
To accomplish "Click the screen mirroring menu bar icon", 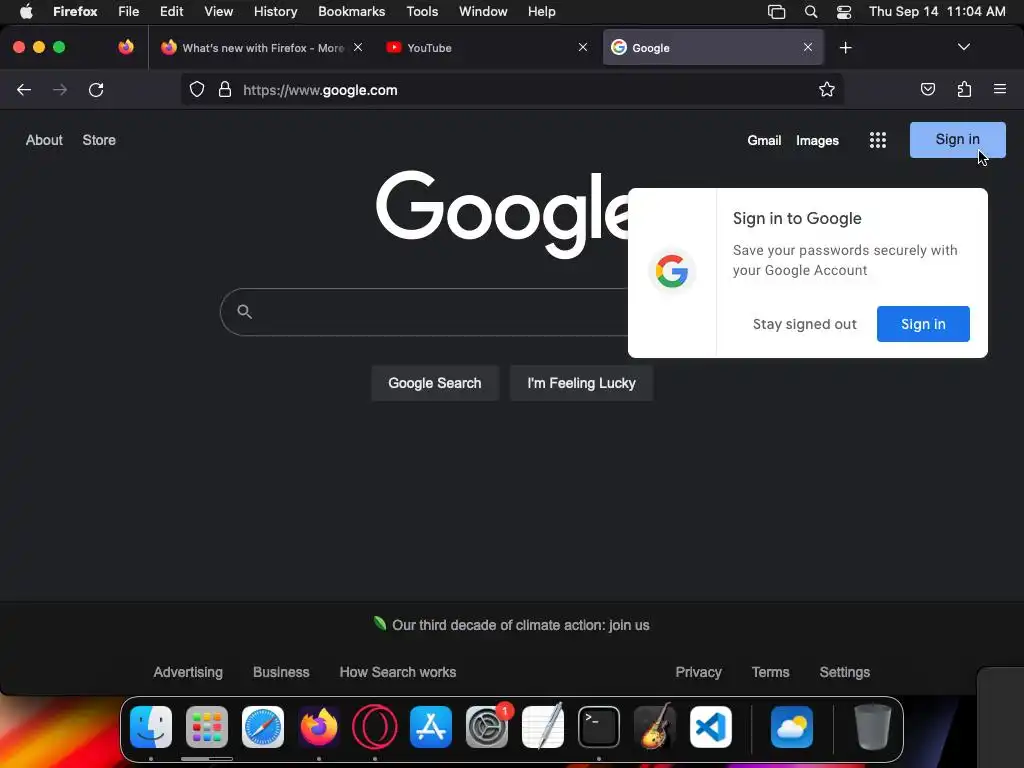I will tap(776, 12).
